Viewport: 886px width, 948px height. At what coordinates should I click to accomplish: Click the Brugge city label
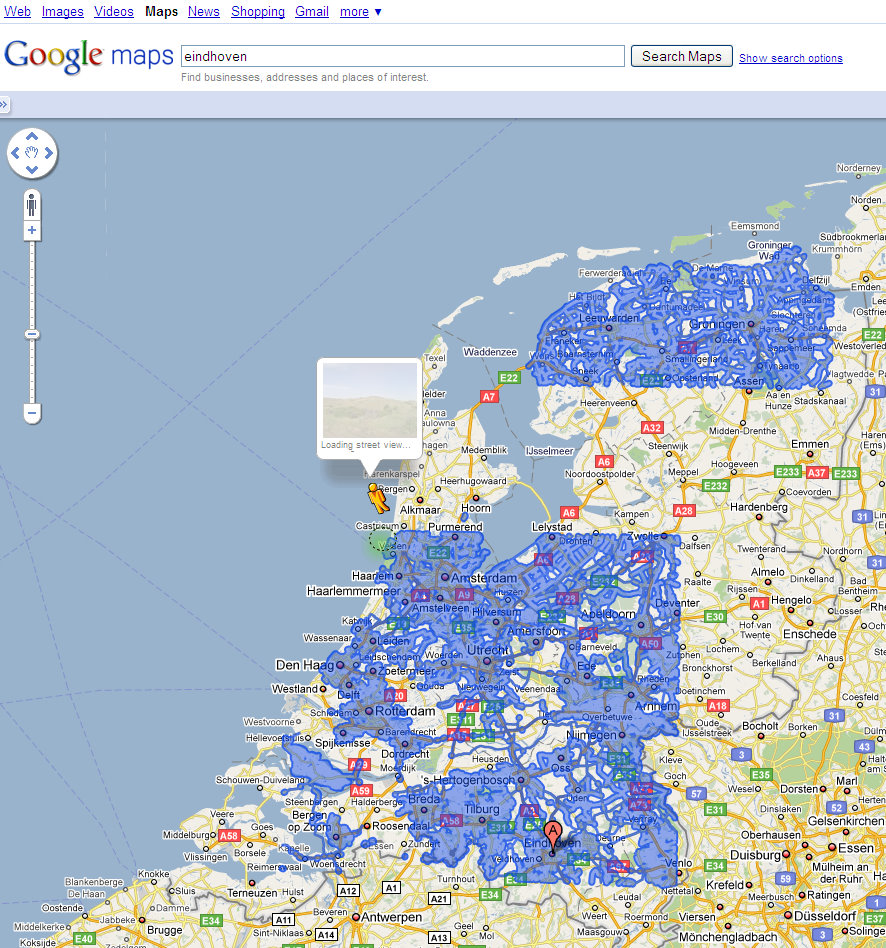(x=164, y=930)
